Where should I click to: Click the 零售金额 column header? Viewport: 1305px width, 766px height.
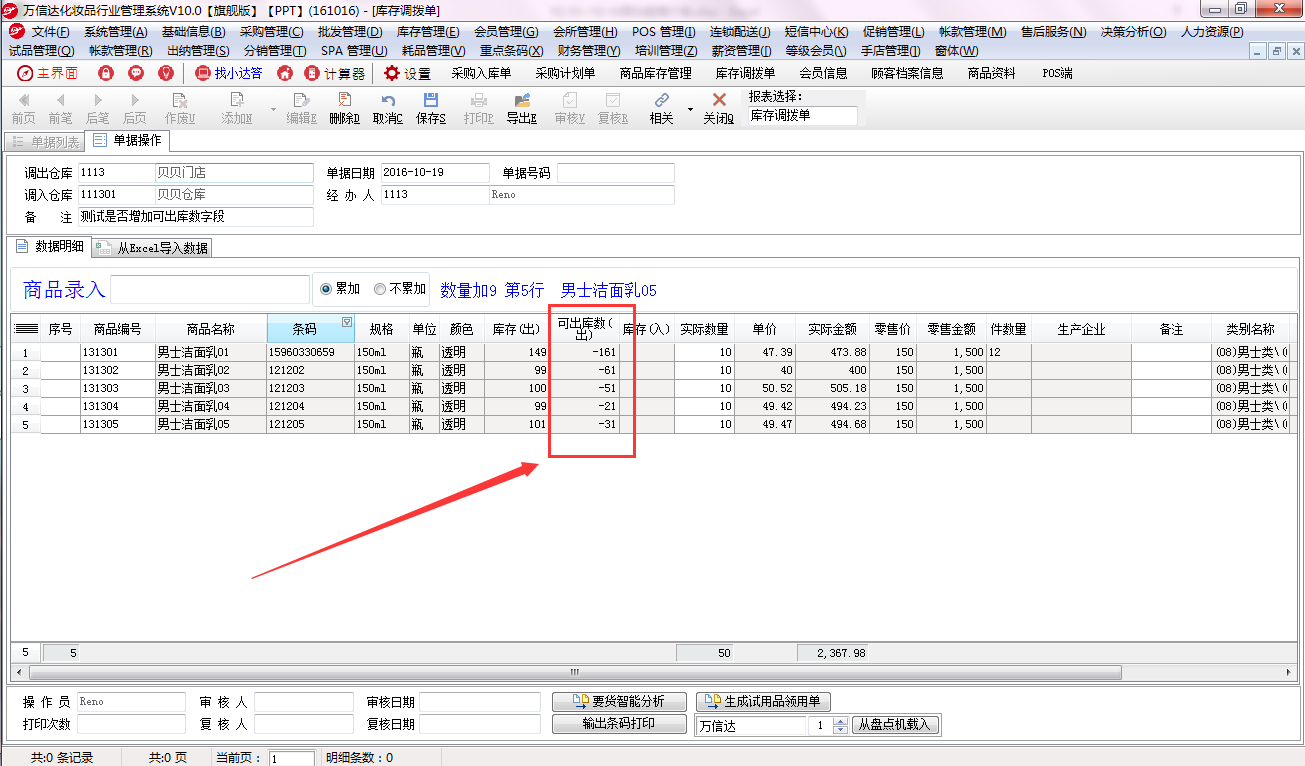click(x=951, y=329)
